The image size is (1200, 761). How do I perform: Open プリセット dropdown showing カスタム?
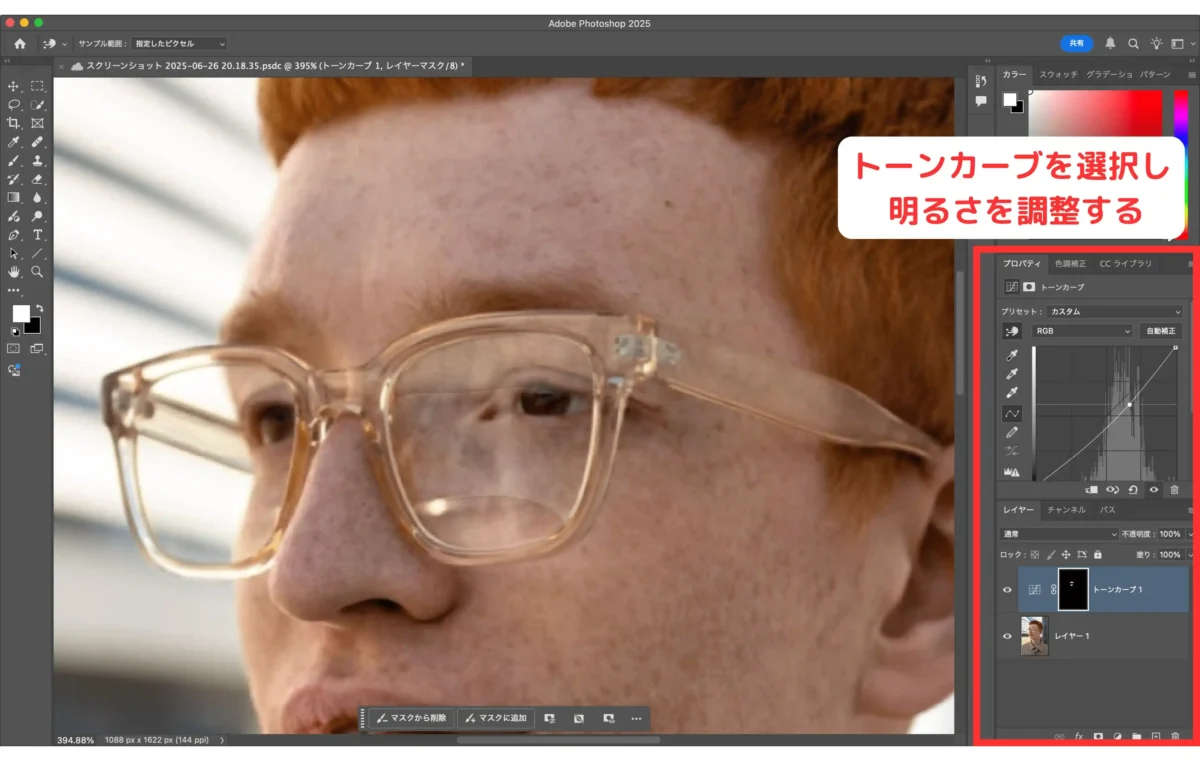pos(1115,312)
